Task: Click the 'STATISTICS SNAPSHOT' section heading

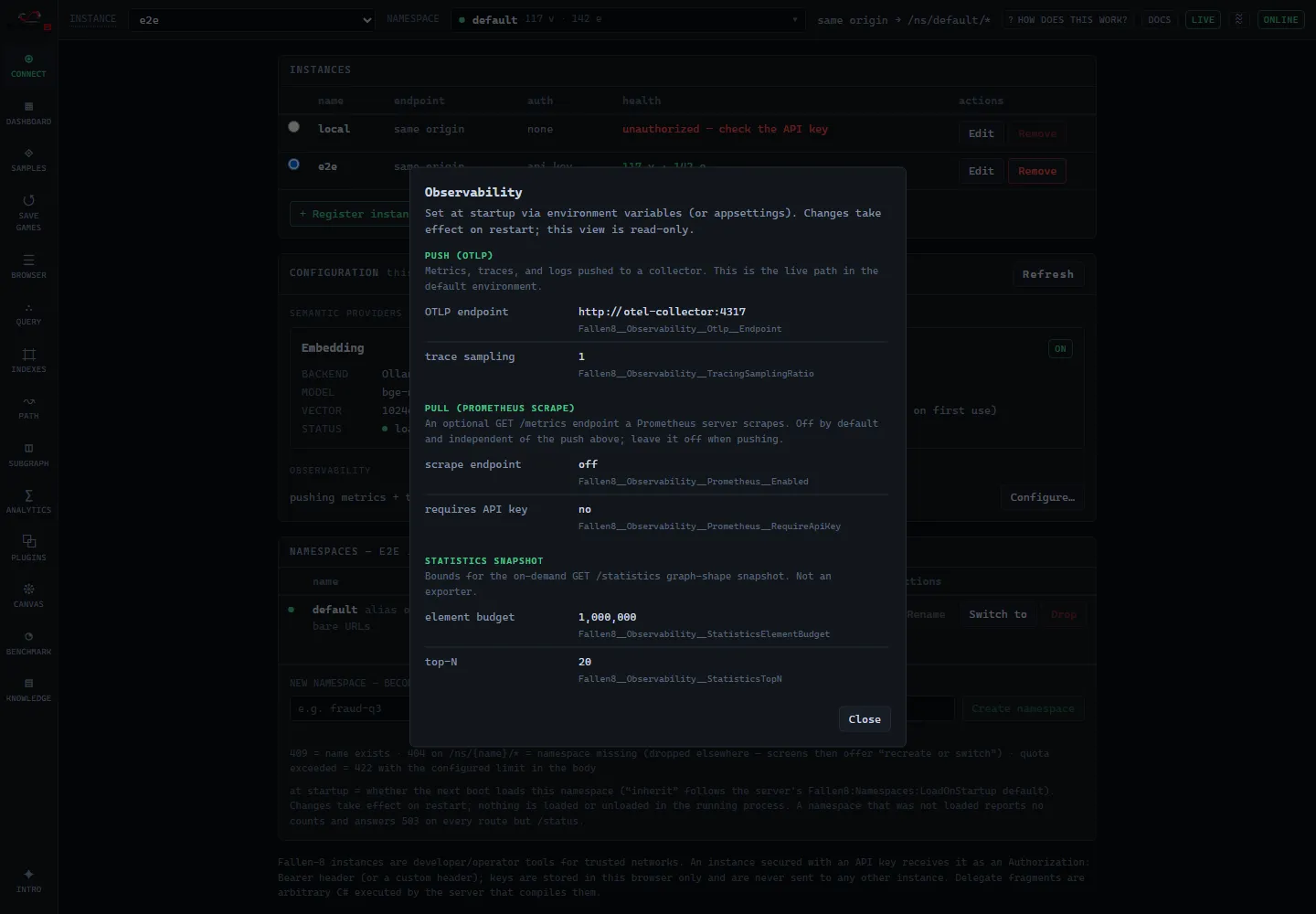Action: pos(483,560)
